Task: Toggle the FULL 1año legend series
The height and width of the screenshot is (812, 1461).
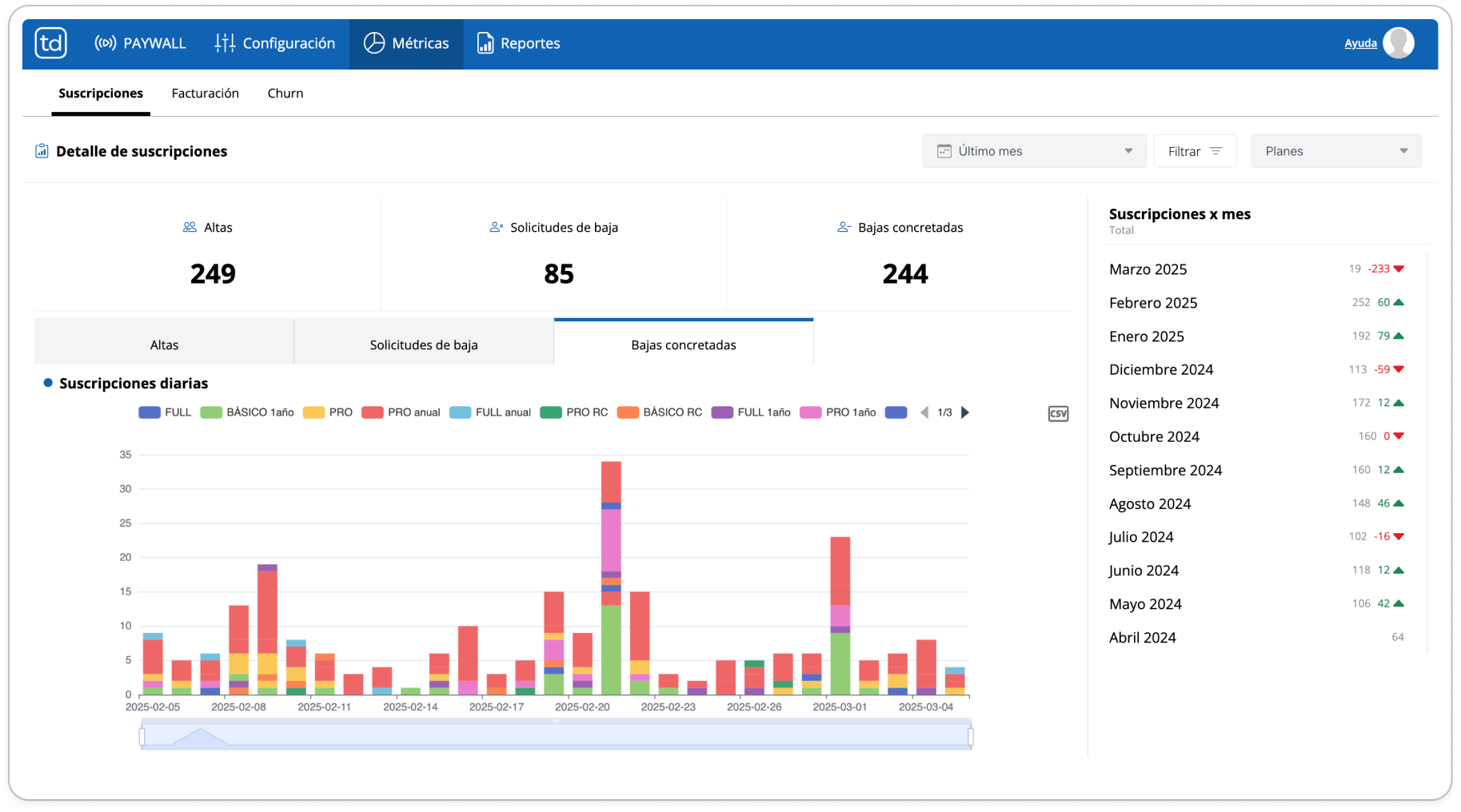Action: pos(751,412)
